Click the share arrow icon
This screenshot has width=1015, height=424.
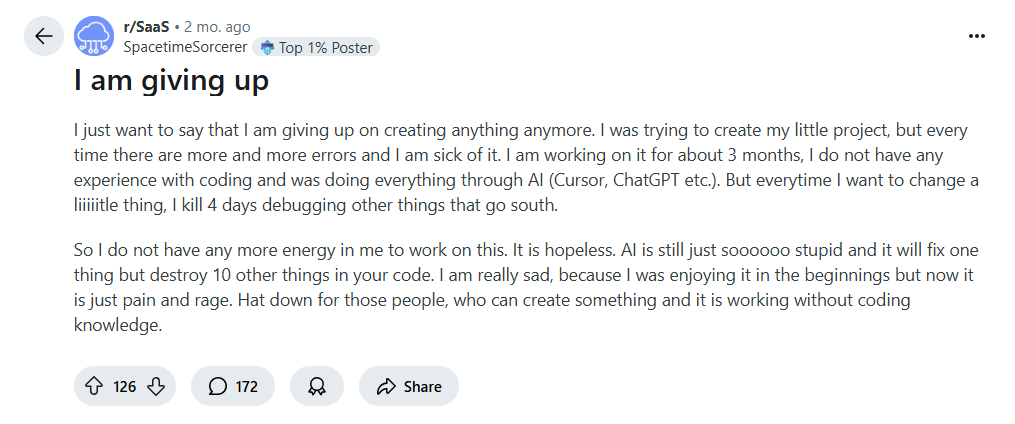386,386
